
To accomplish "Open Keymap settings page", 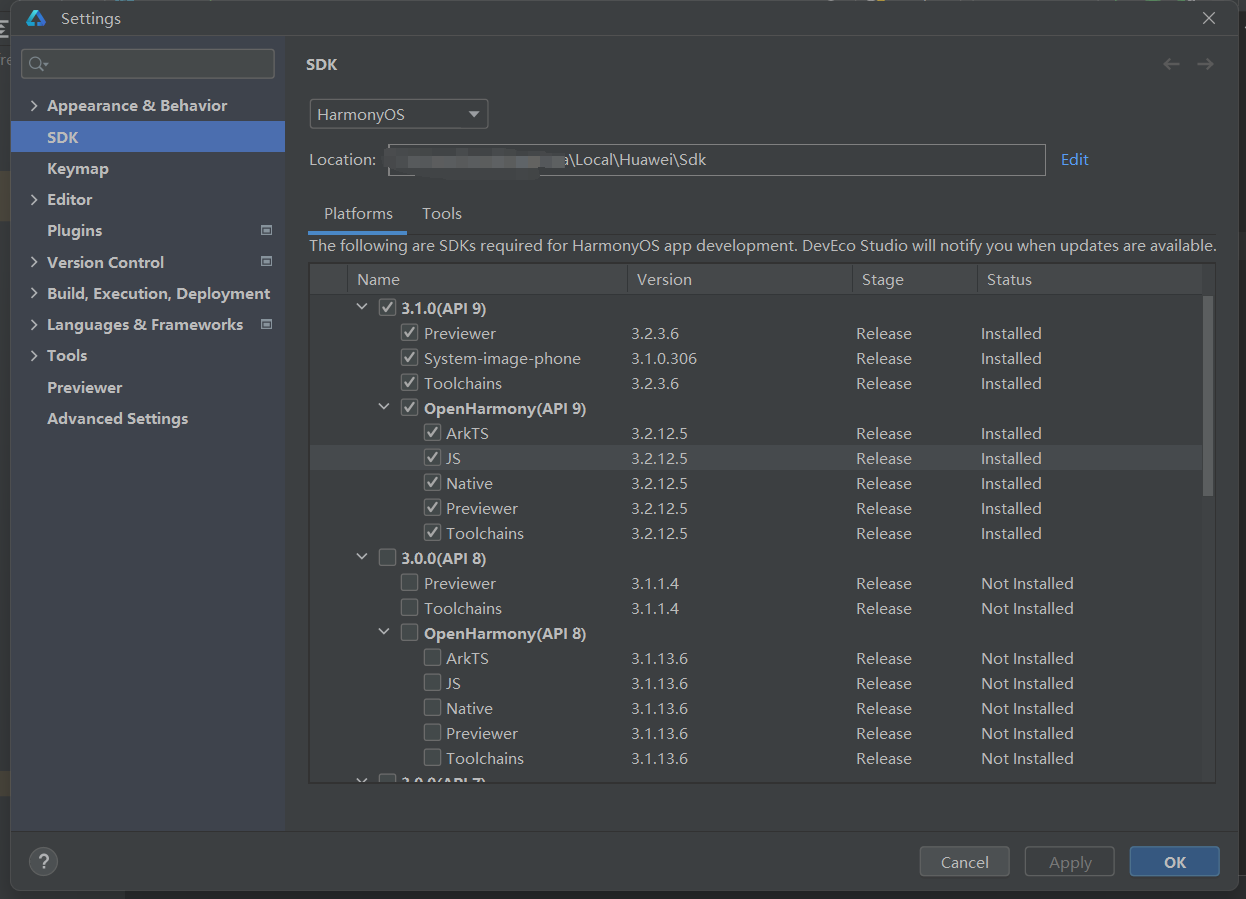I will coord(78,169).
